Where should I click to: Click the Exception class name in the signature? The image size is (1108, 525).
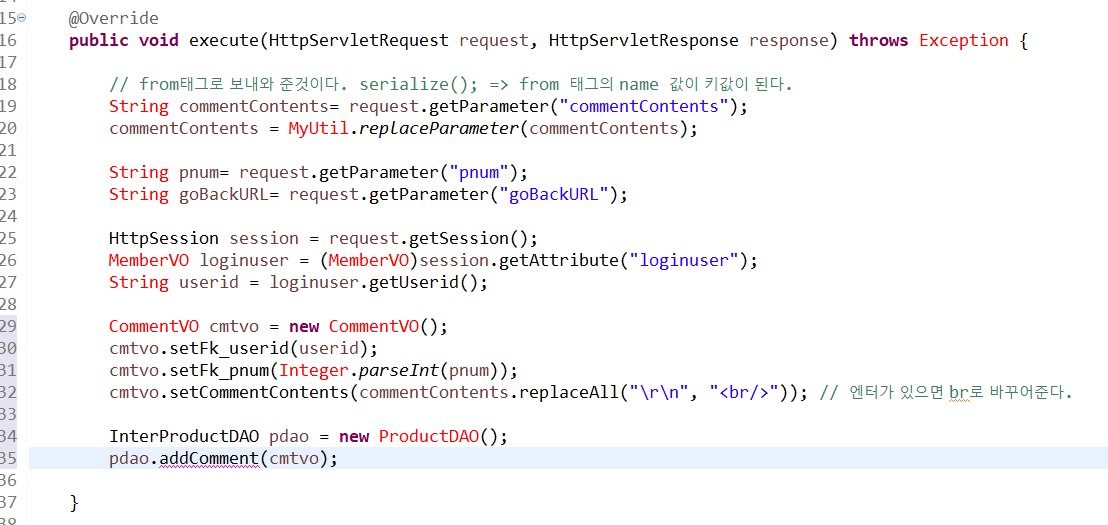point(964,40)
